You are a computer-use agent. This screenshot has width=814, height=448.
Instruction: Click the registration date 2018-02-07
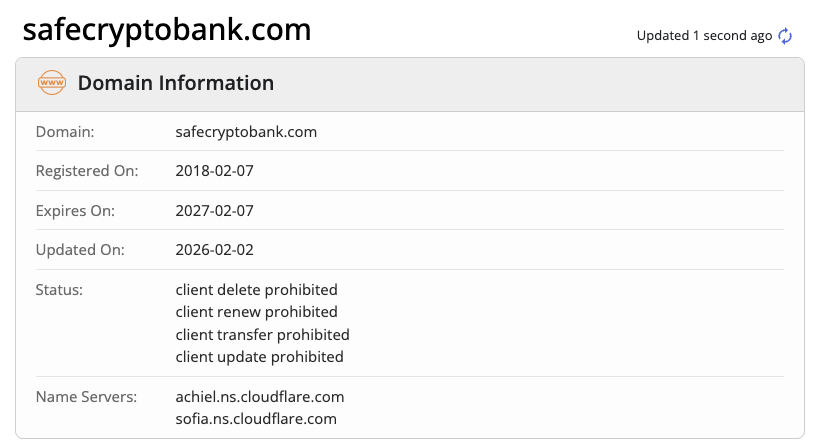pyautogui.click(x=214, y=171)
